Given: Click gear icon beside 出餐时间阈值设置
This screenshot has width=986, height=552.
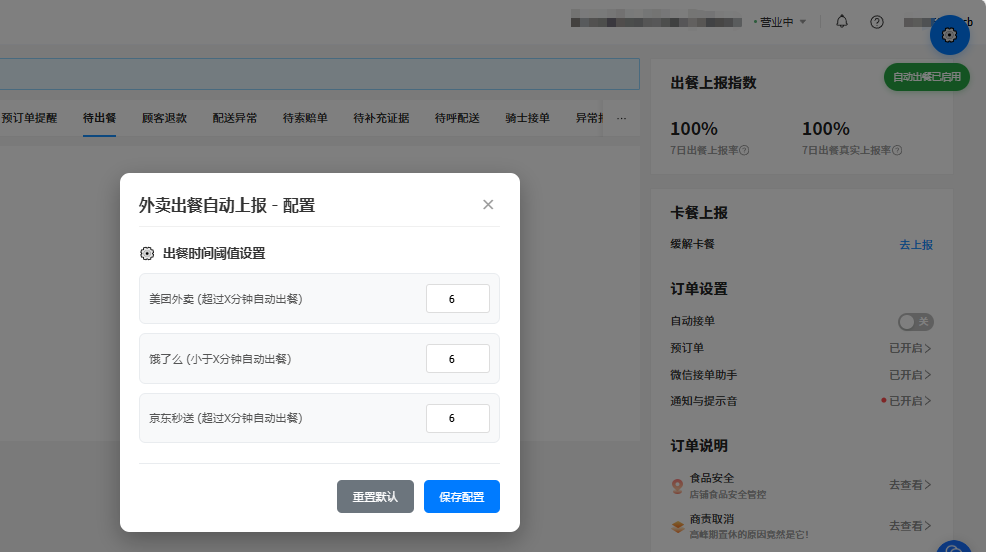Looking at the screenshot, I should [x=147, y=253].
